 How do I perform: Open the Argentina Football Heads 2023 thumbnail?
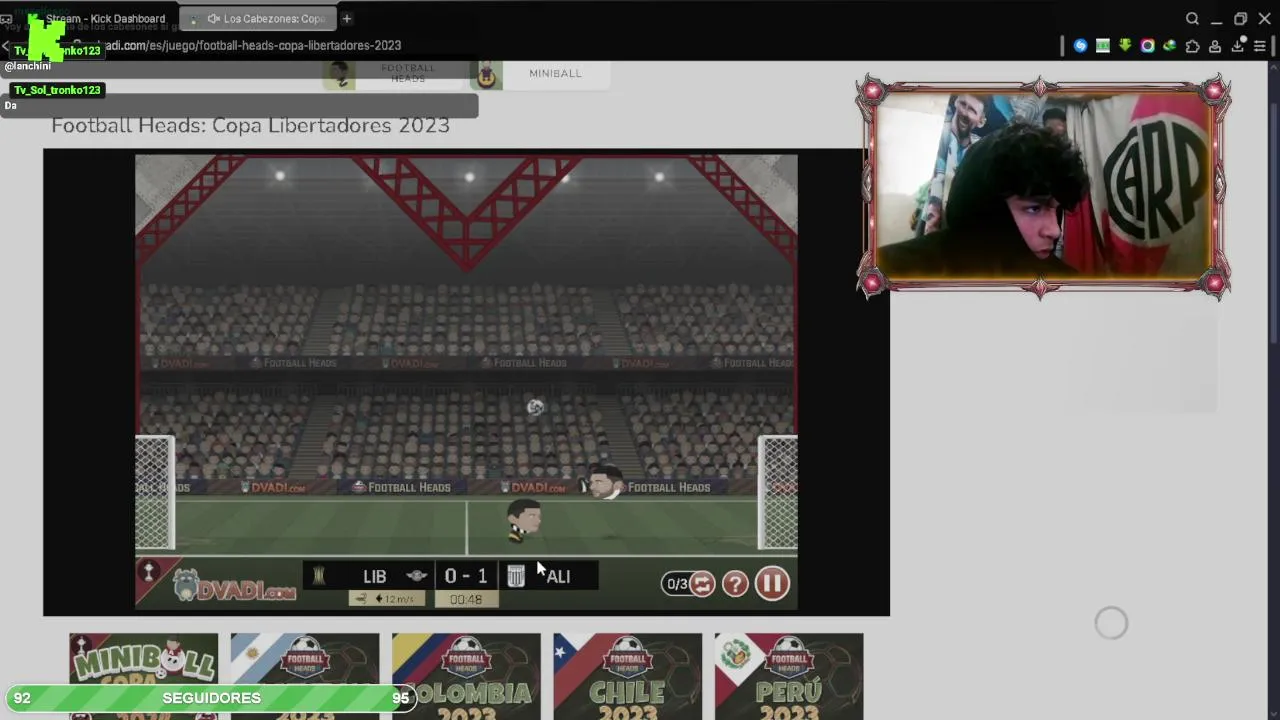pyautogui.click(x=305, y=676)
